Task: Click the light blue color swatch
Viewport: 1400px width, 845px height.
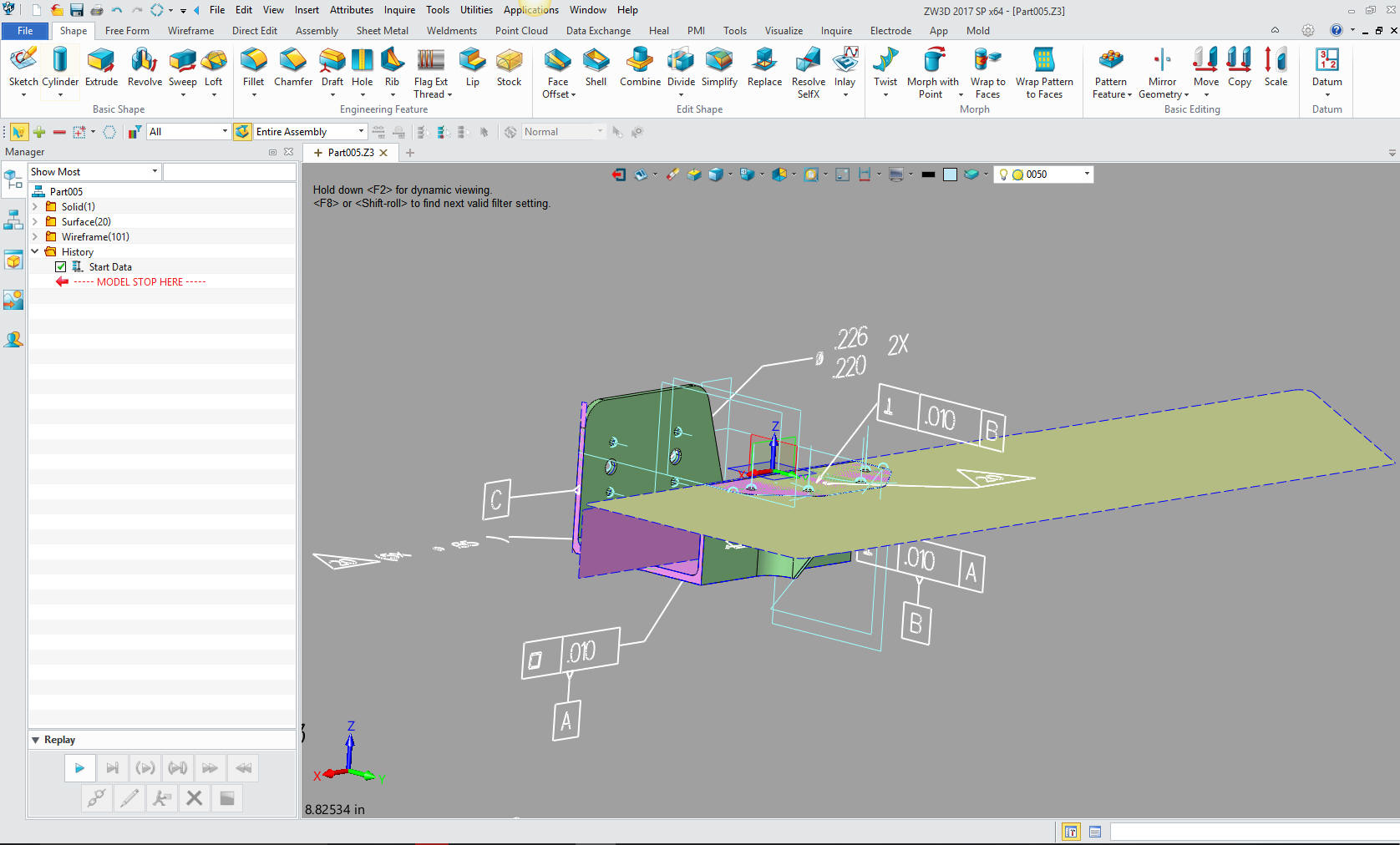Action: [x=950, y=175]
